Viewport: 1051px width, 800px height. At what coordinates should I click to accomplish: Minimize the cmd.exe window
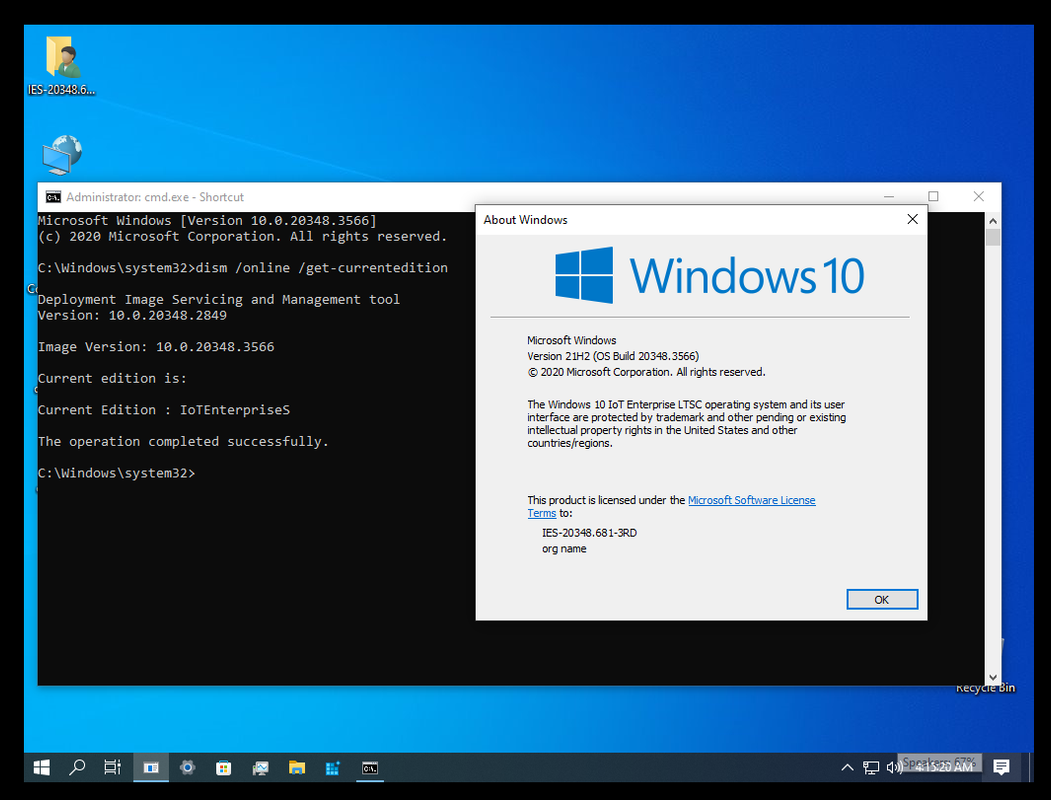tap(889, 197)
